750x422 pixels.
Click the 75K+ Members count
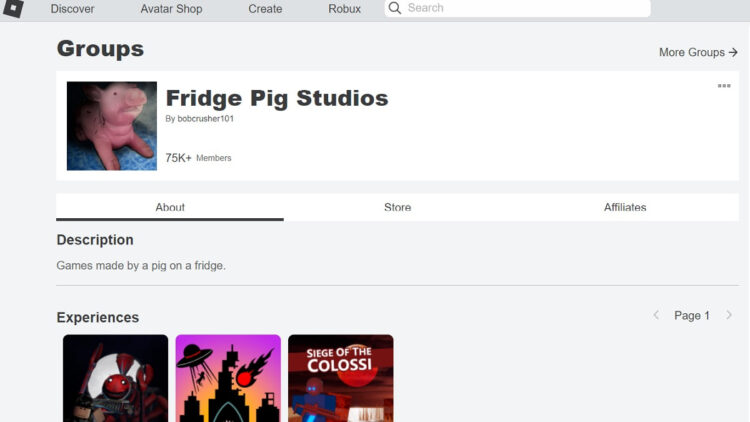[198, 158]
